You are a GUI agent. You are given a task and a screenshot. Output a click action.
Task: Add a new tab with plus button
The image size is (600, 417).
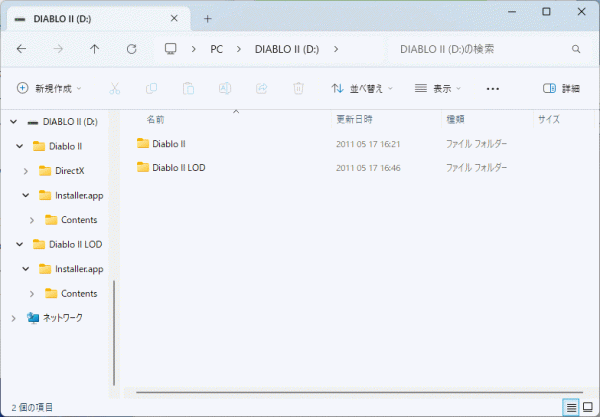[x=207, y=19]
